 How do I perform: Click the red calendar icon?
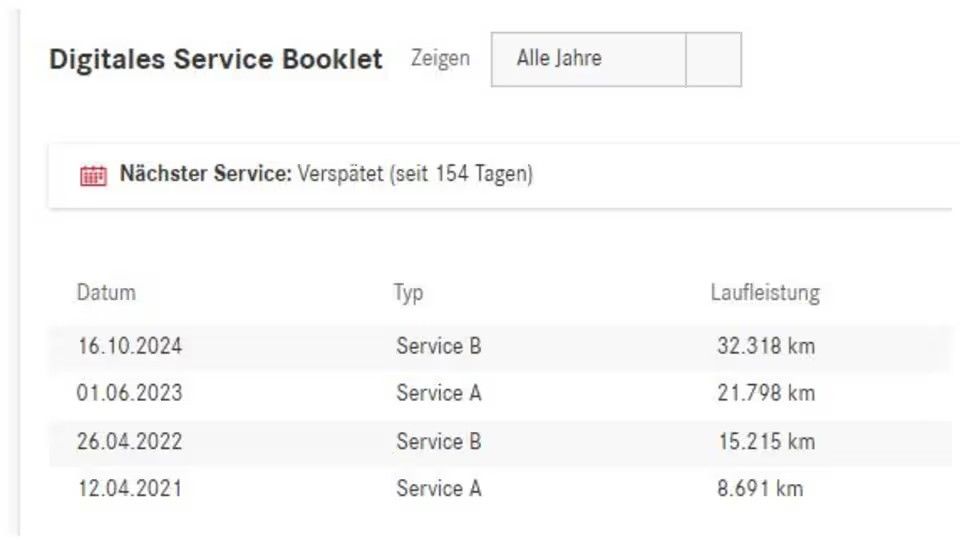pos(93,176)
